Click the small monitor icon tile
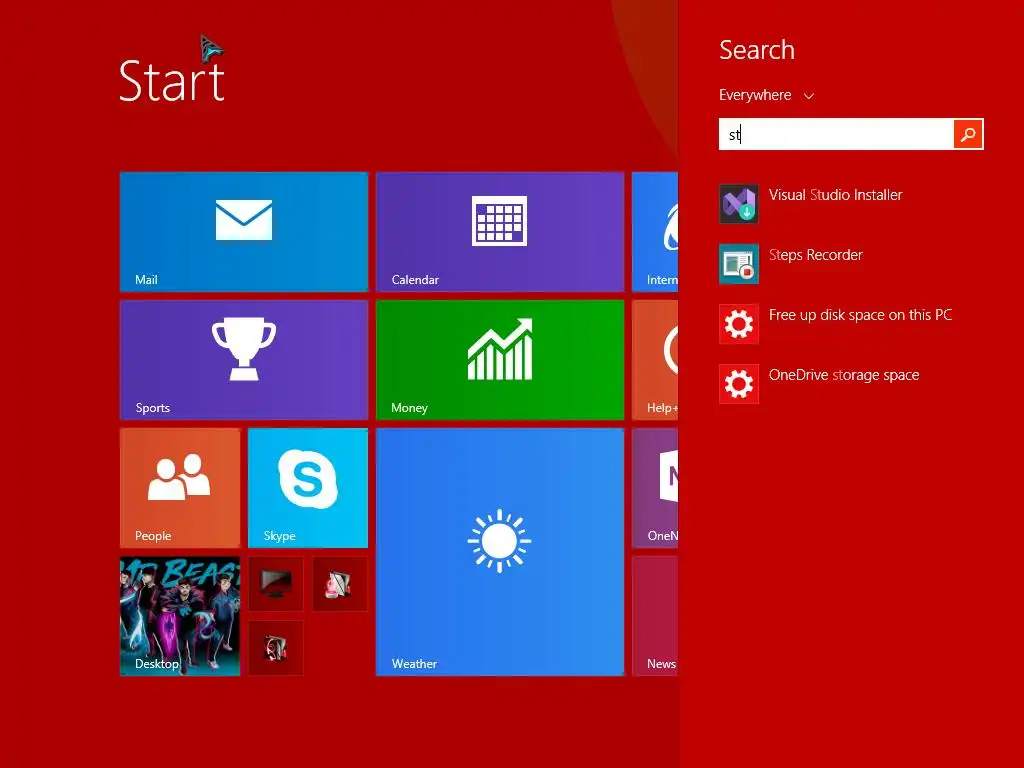 (276, 583)
